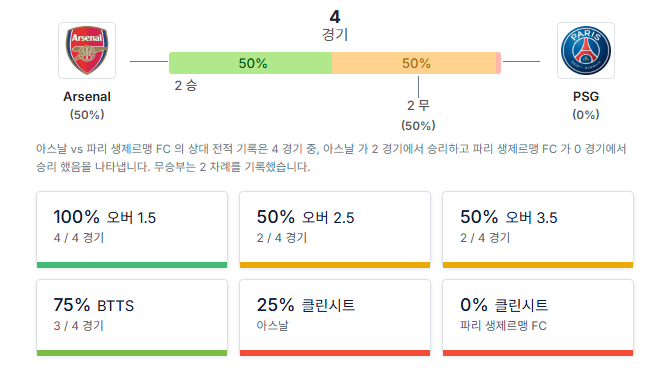Image resolution: width=664 pixels, height=368 pixels.
Task: Open the 25% 클린시트 아스날 card
Action: point(335,318)
